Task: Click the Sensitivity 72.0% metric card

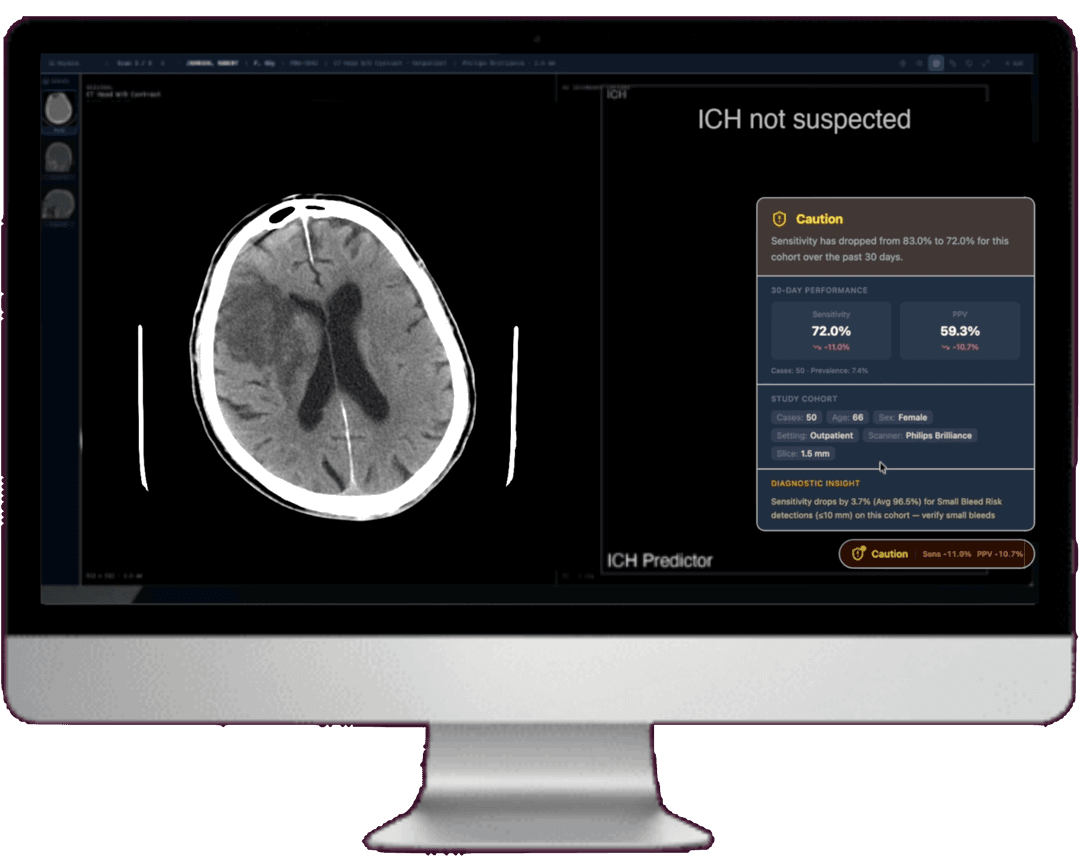Action: click(x=829, y=330)
